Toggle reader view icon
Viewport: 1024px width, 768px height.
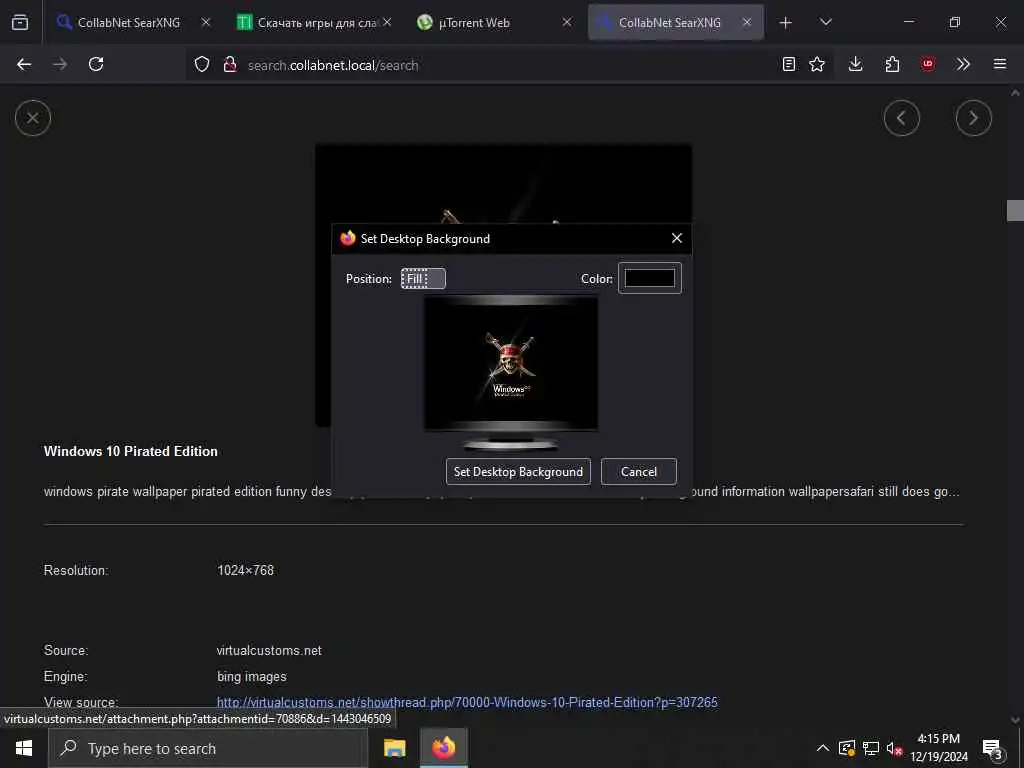pos(789,64)
